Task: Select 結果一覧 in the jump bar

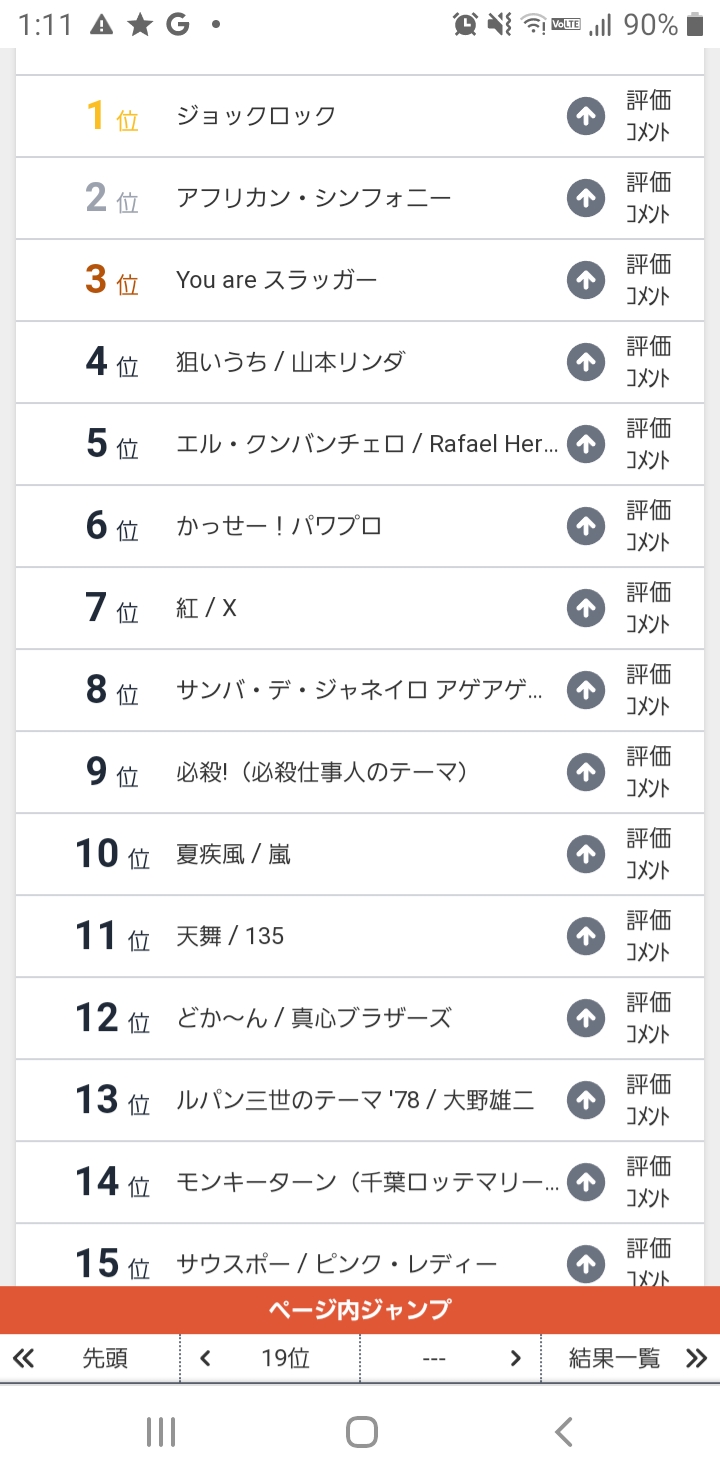Action: [614, 1358]
